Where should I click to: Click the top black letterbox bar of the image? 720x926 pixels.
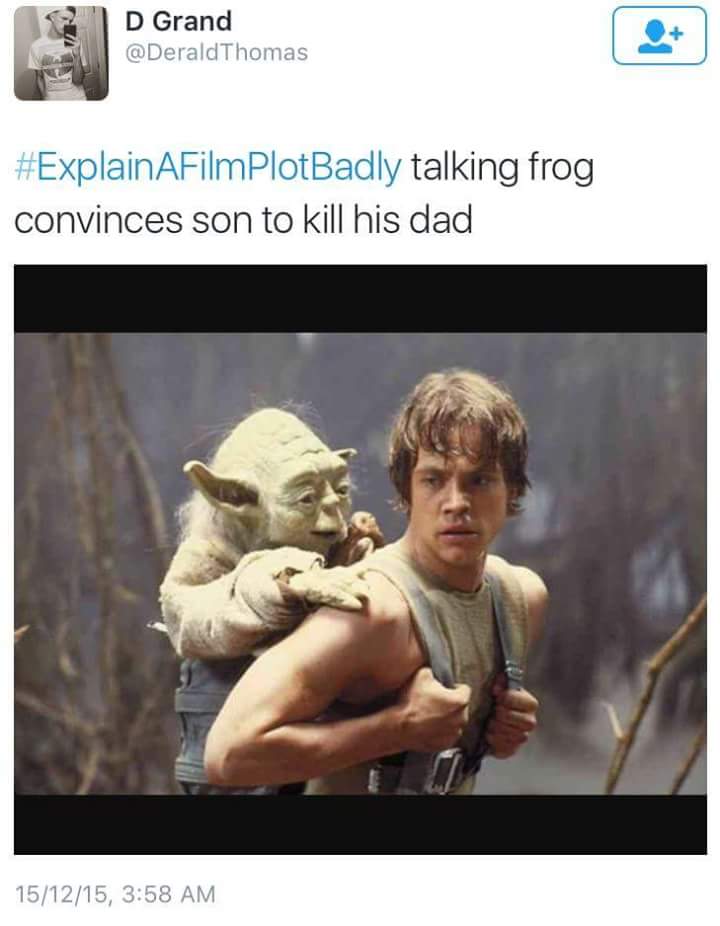360,299
